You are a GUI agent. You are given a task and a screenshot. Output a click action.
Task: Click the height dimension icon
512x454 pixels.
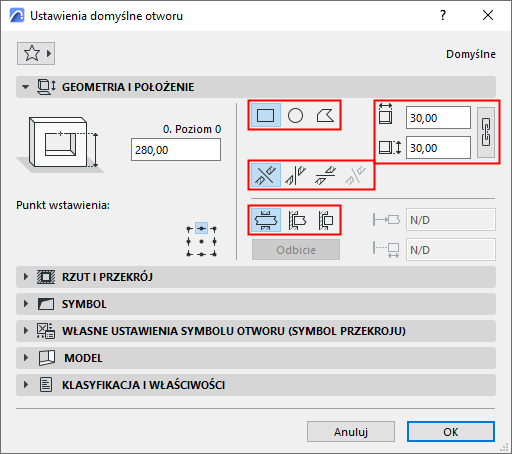point(390,147)
